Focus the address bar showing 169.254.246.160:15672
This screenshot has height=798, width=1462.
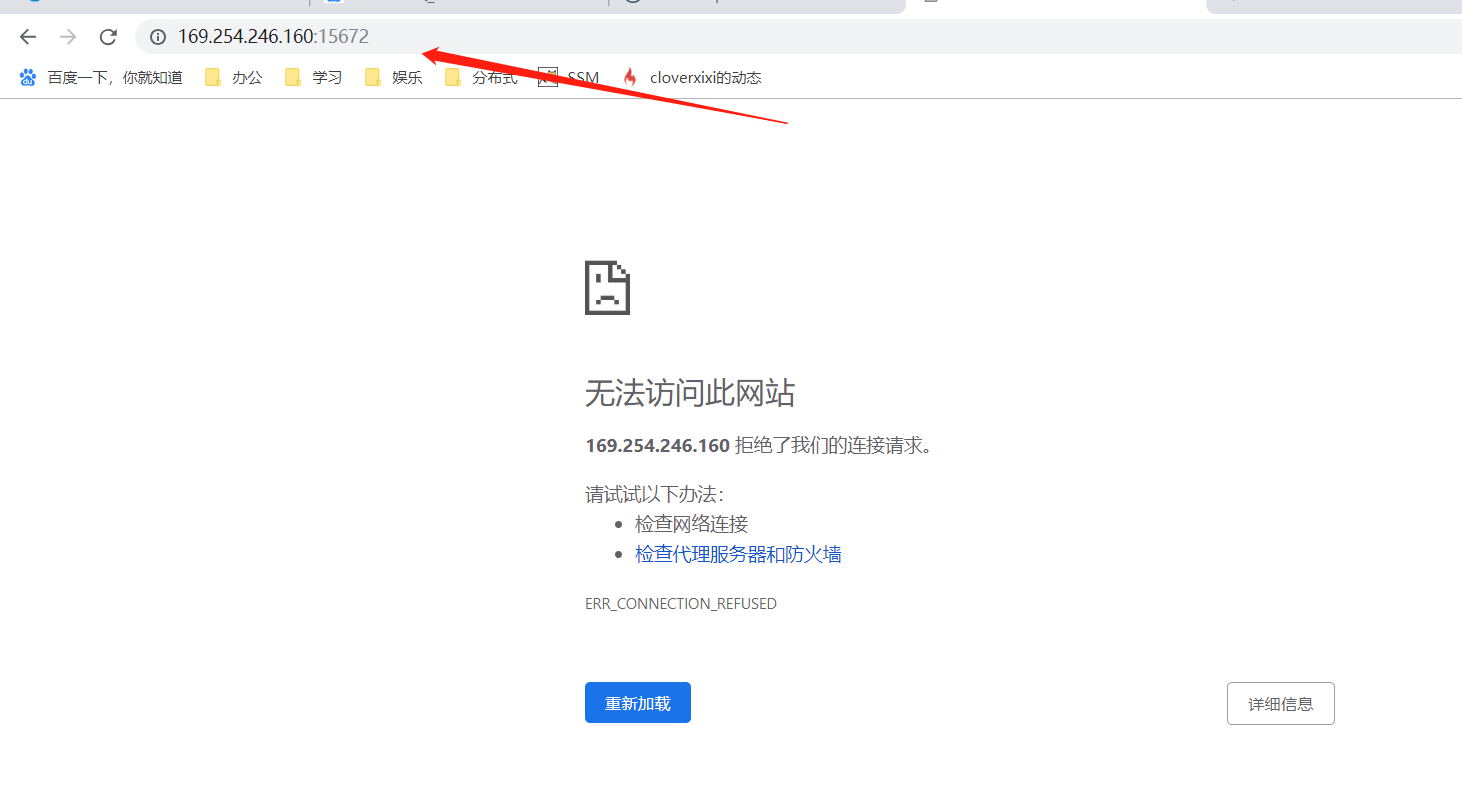coord(800,37)
